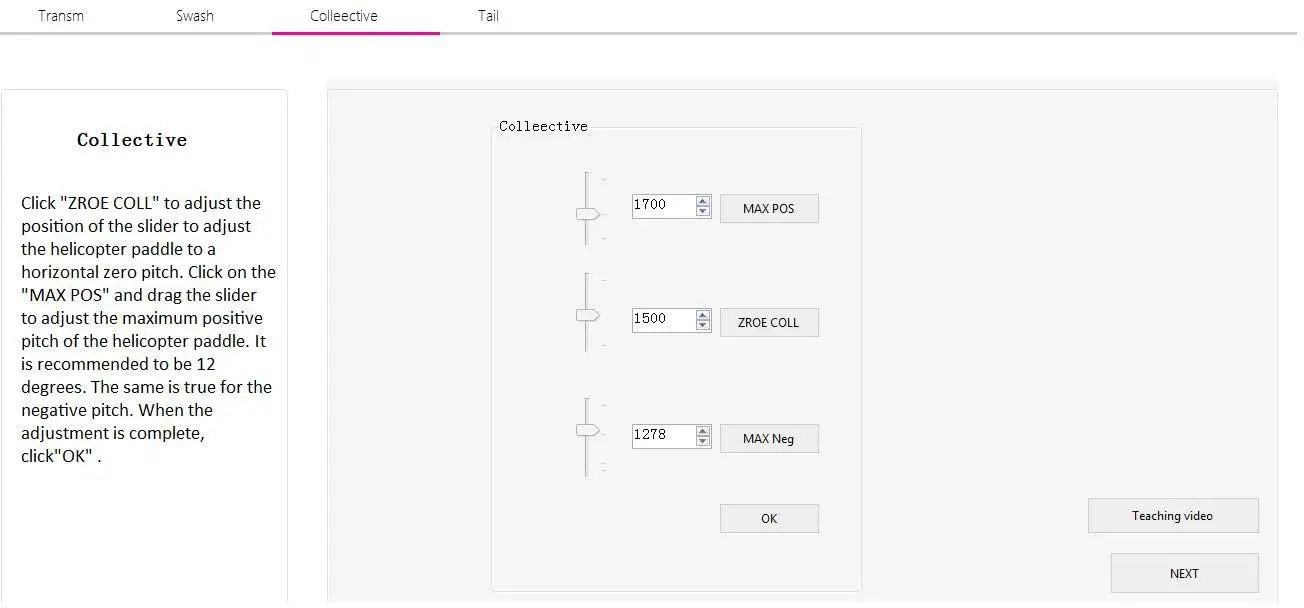
Task: Click the MAX POS slider handle
Action: [x=587, y=213]
